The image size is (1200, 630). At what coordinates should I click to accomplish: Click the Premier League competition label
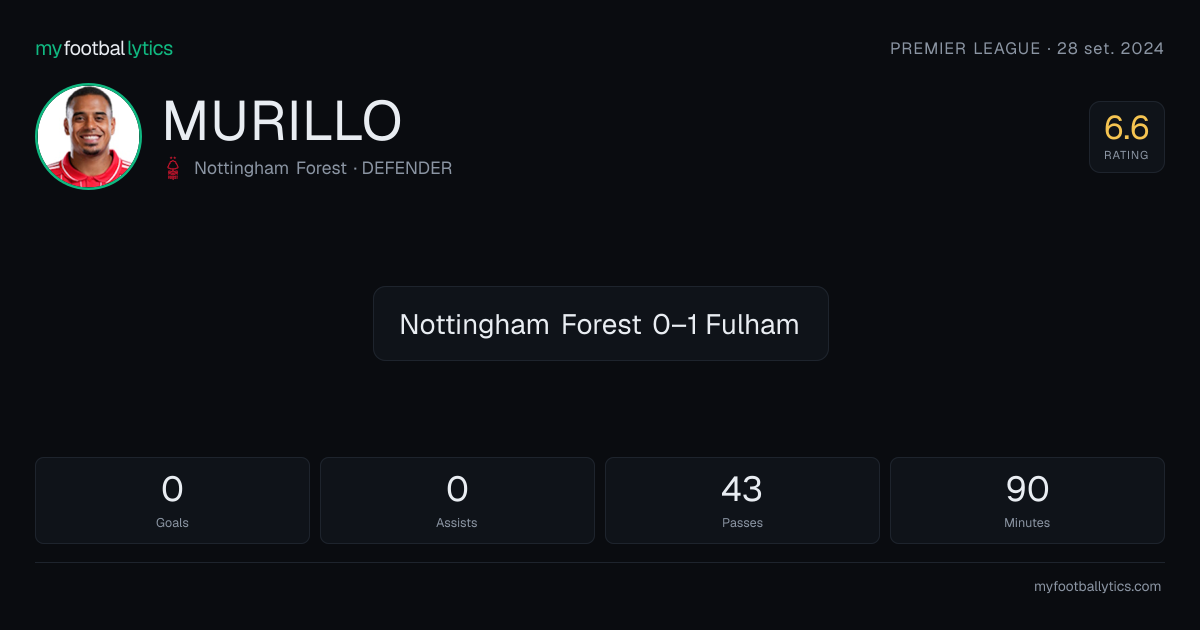click(965, 48)
